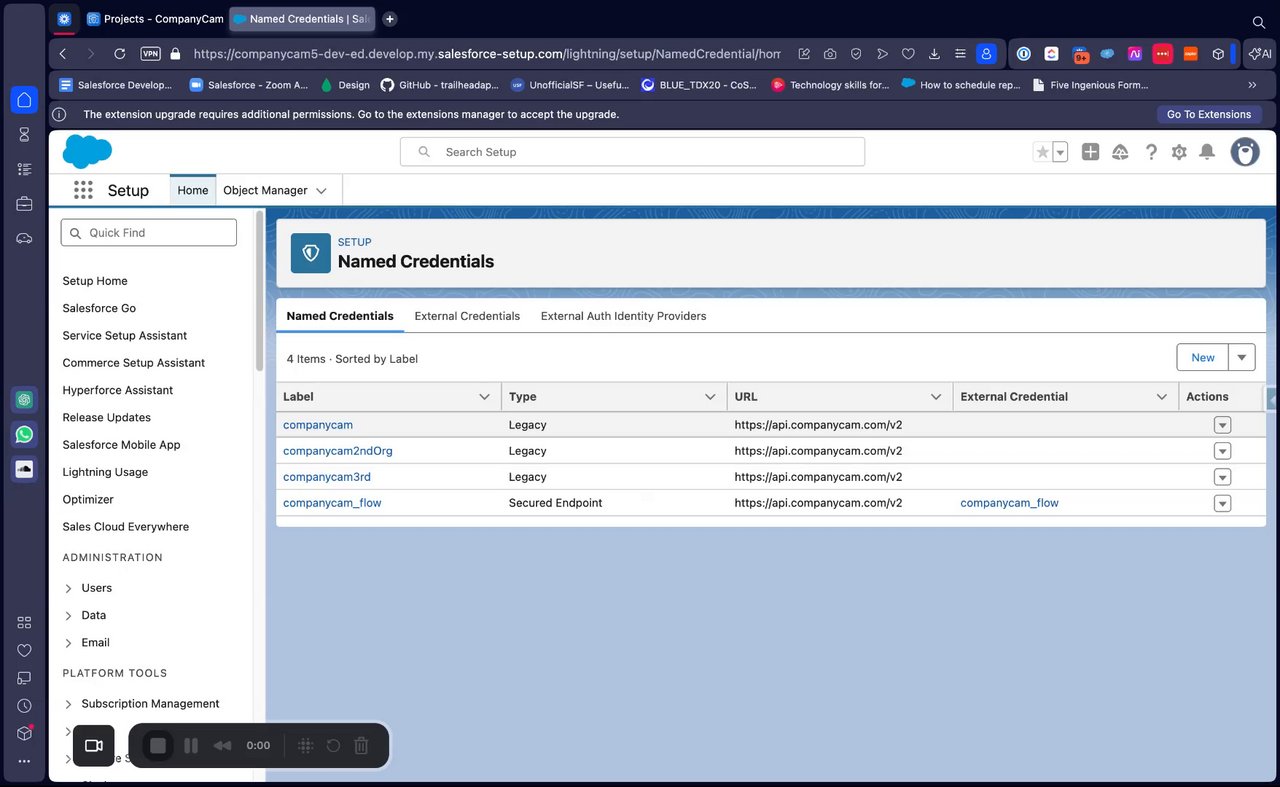Click the Salesforce cloud logo
The width and height of the screenshot is (1280, 787).
[x=87, y=152]
